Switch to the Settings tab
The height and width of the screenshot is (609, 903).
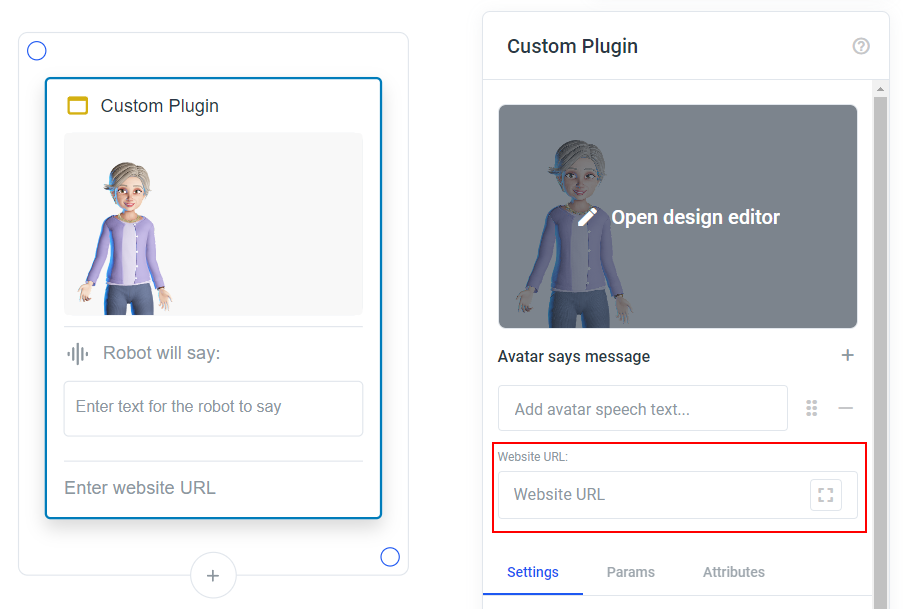point(533,572)
